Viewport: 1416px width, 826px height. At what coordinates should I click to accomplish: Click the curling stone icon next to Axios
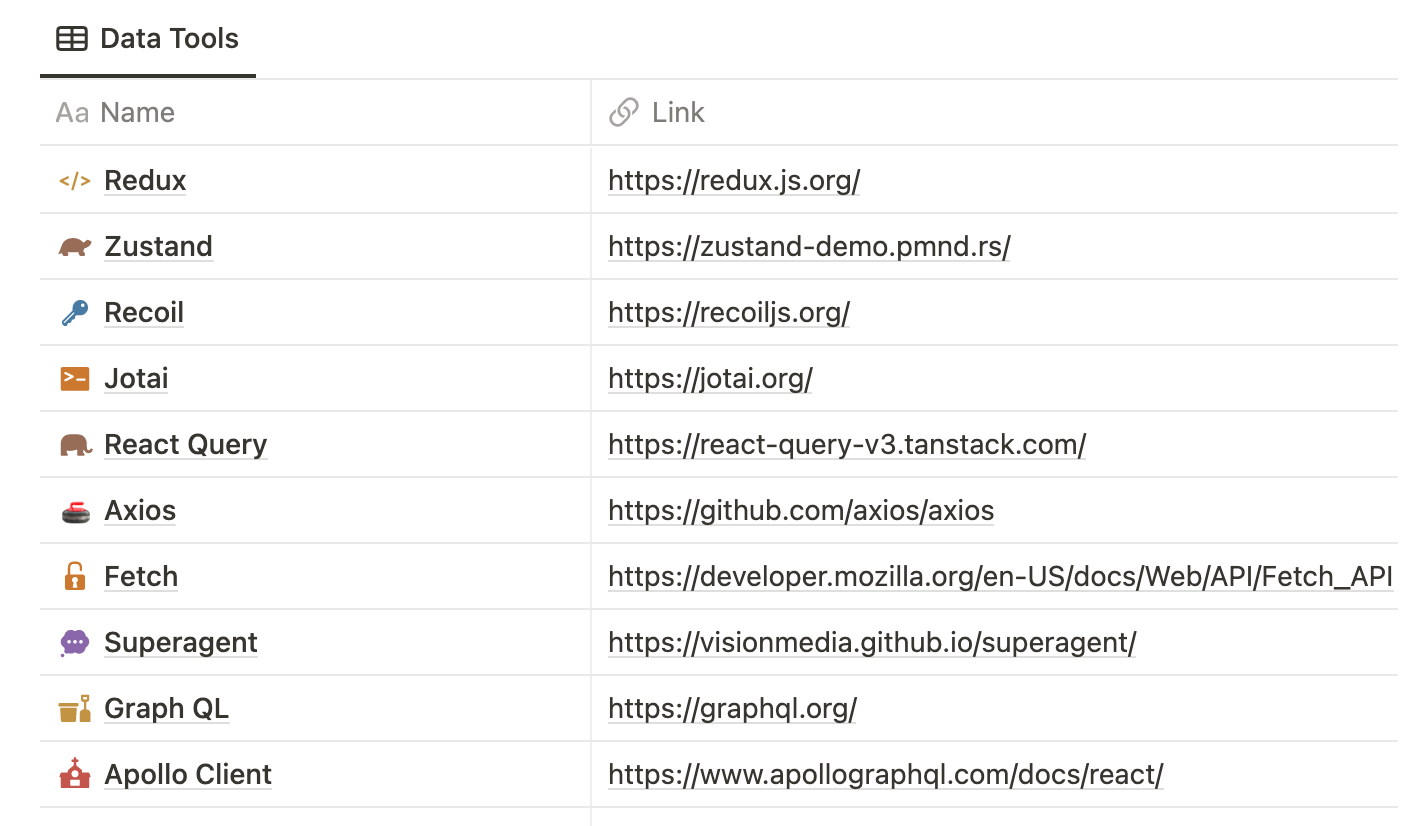[x=74, y=510]
